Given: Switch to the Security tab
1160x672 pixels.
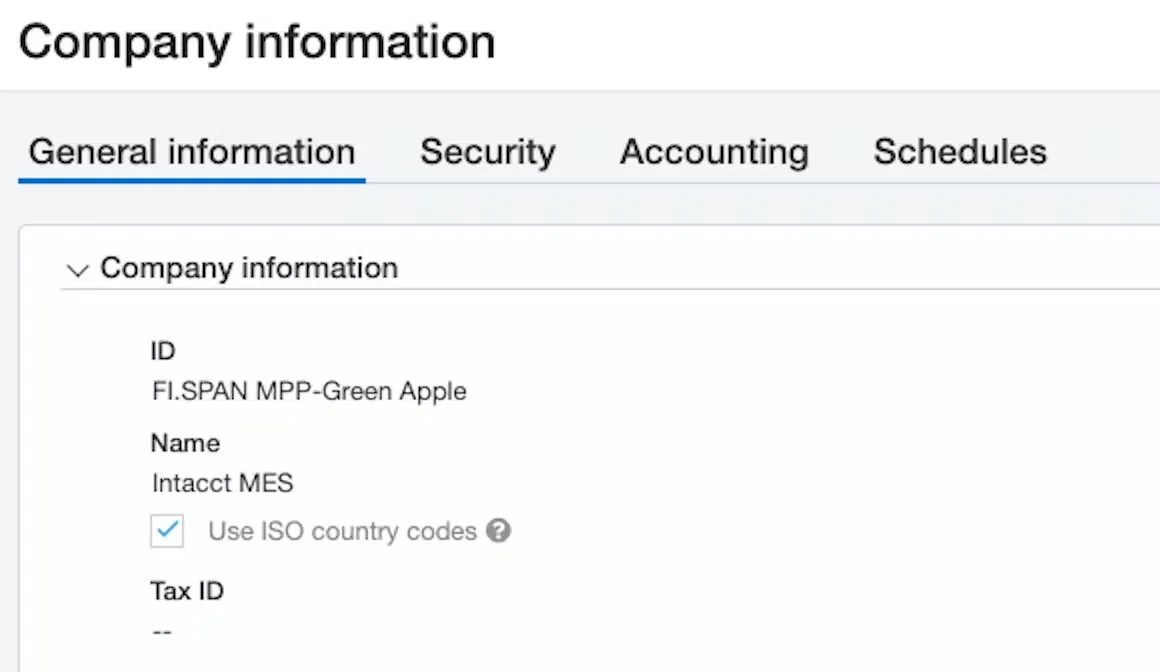Looking at the screenshot, I should (488, 152).
